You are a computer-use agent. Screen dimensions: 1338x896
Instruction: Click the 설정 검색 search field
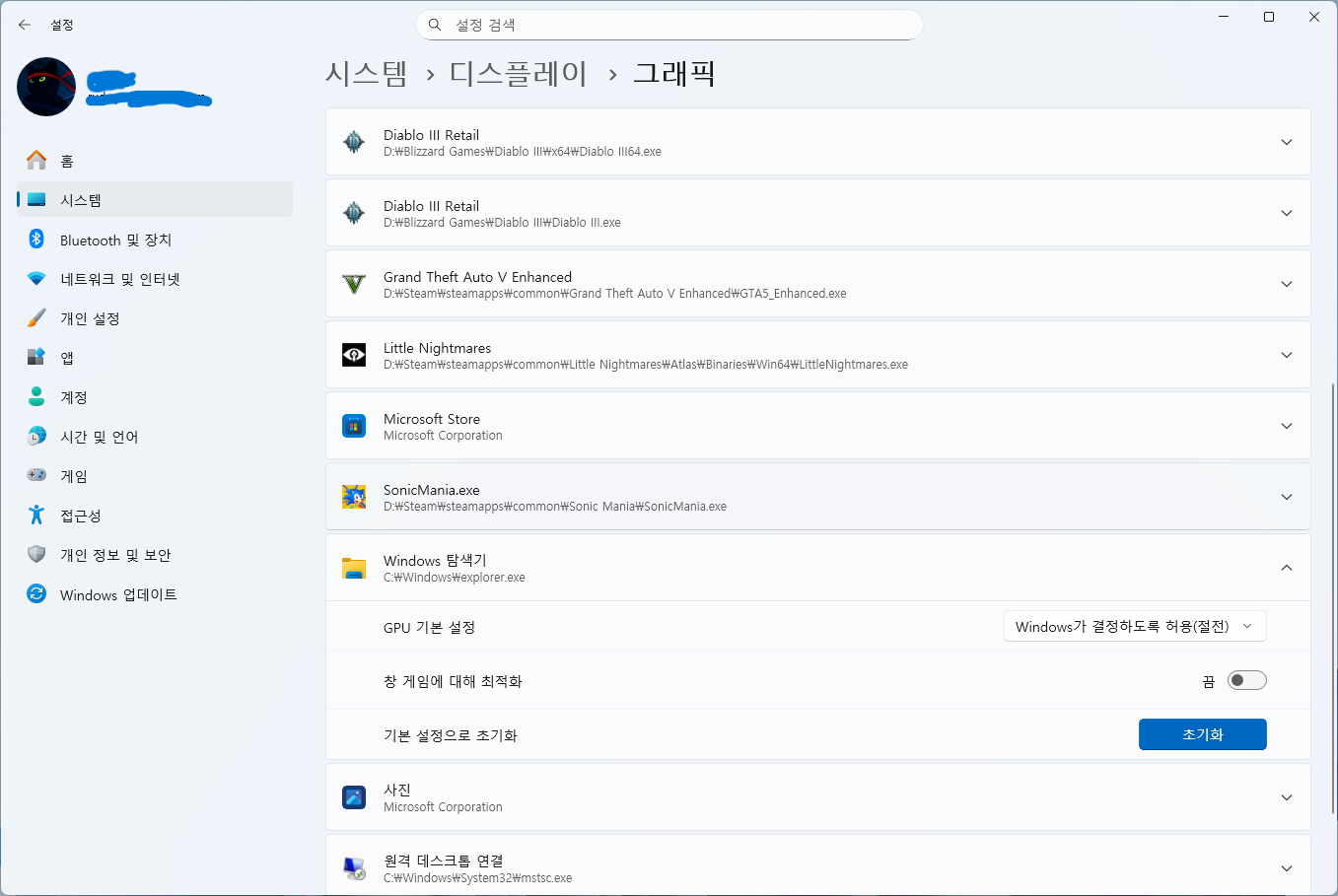coord(669,25)
